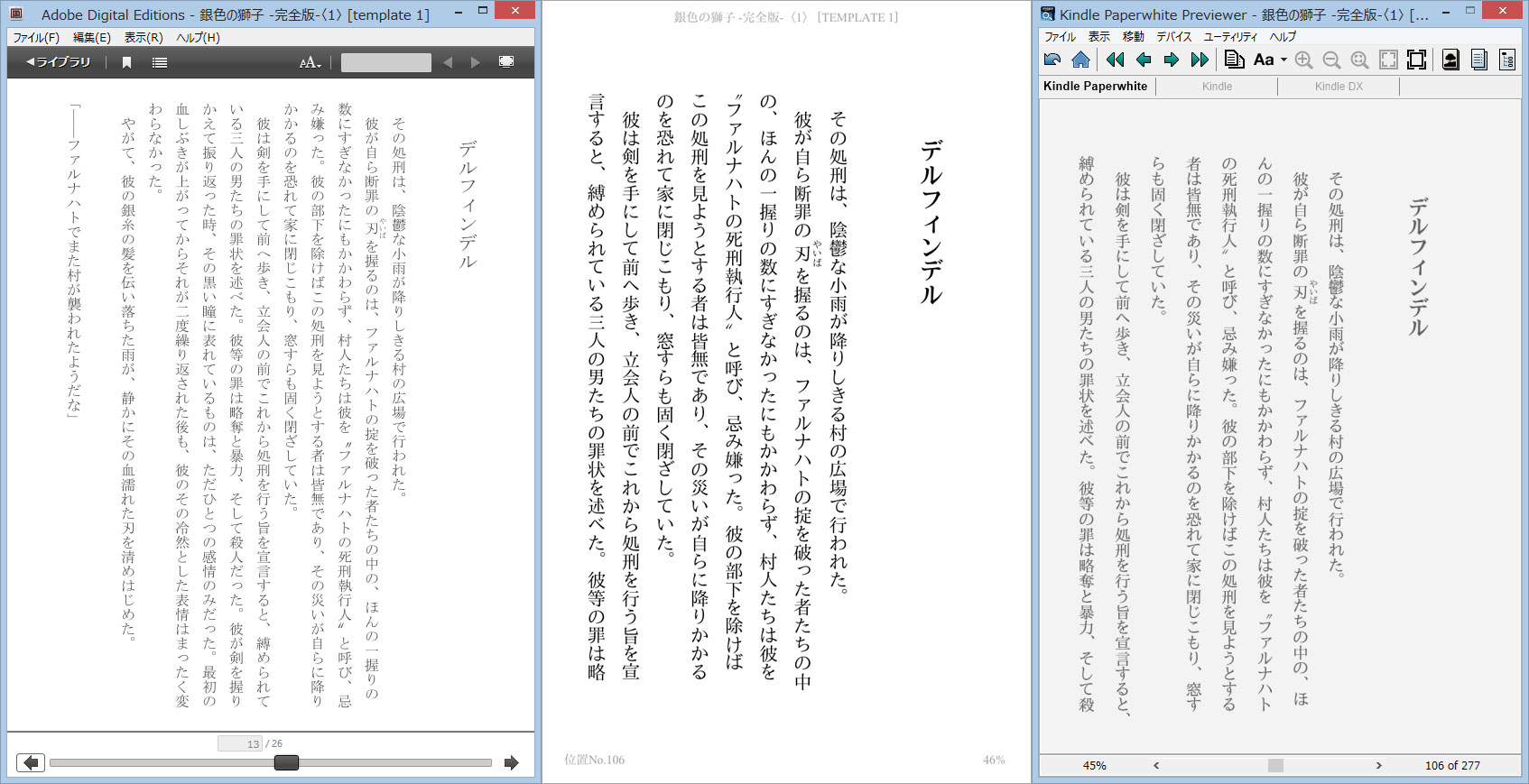Viewport: 1529px width, 784px height.
Task: Click the right arrow of the Kindle location scrollbar
Action: 1378,765
